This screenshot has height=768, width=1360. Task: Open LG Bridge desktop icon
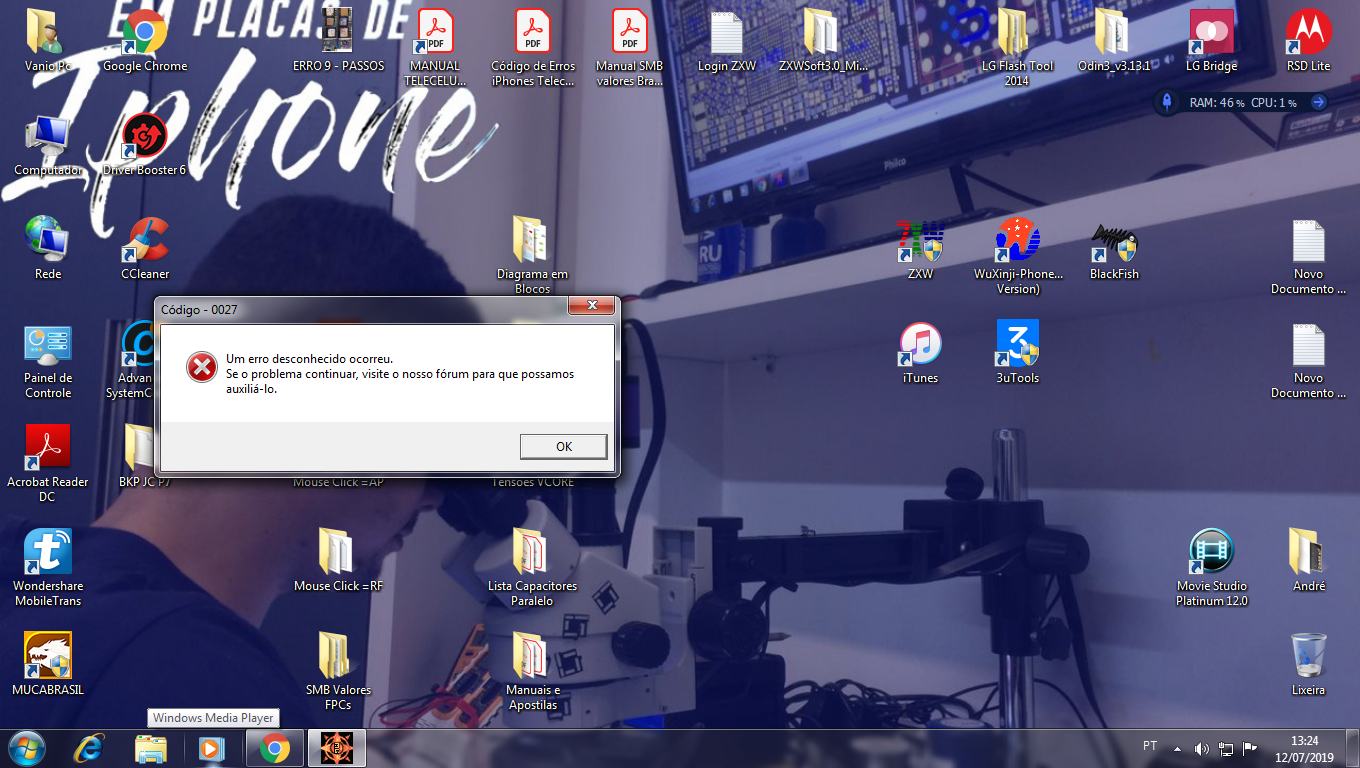coord(1211,33)
